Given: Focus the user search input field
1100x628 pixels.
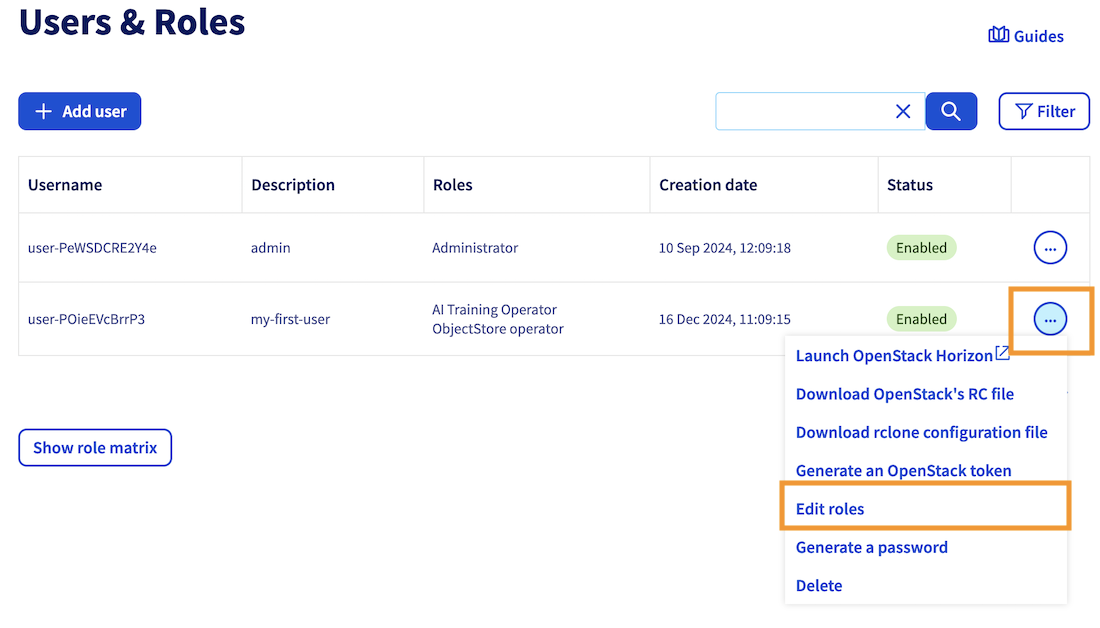Looking at the screenshot, I should 801,111.
